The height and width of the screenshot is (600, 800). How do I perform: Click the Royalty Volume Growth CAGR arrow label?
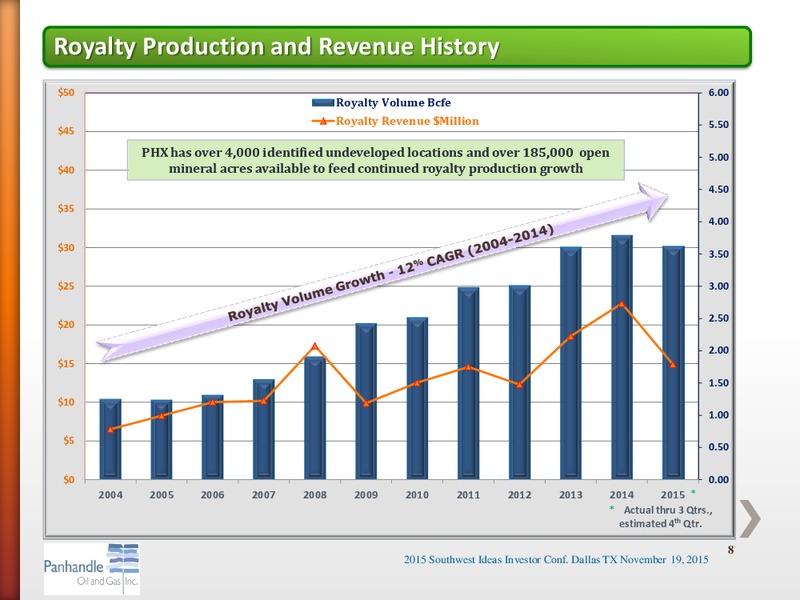click(x=391, y=273)
